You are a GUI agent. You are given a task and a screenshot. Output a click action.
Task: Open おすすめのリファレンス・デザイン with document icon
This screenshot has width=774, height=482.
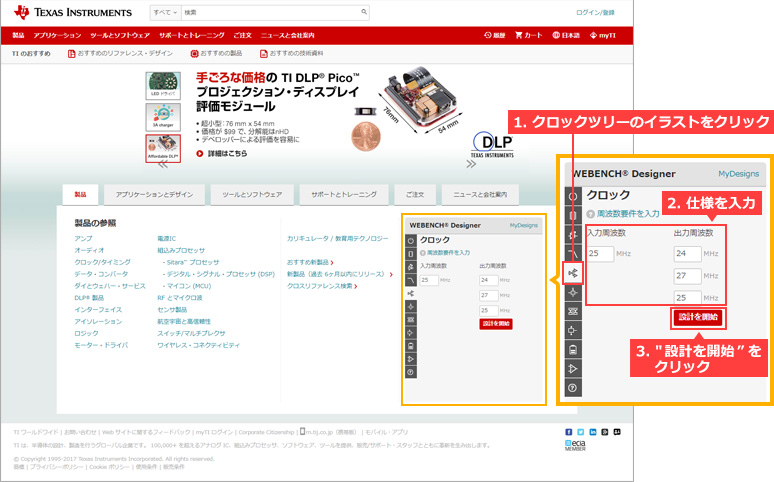point(120,53)
